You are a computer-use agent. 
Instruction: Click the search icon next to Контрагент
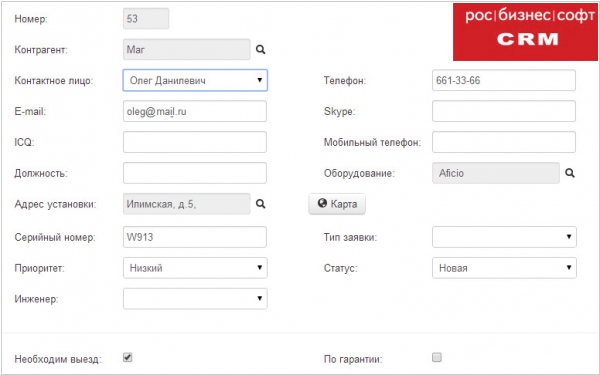261,49
